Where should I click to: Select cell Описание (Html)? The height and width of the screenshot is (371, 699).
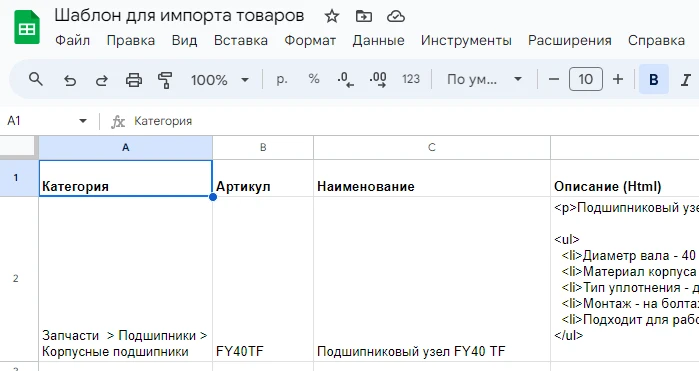tap(625, 178)
